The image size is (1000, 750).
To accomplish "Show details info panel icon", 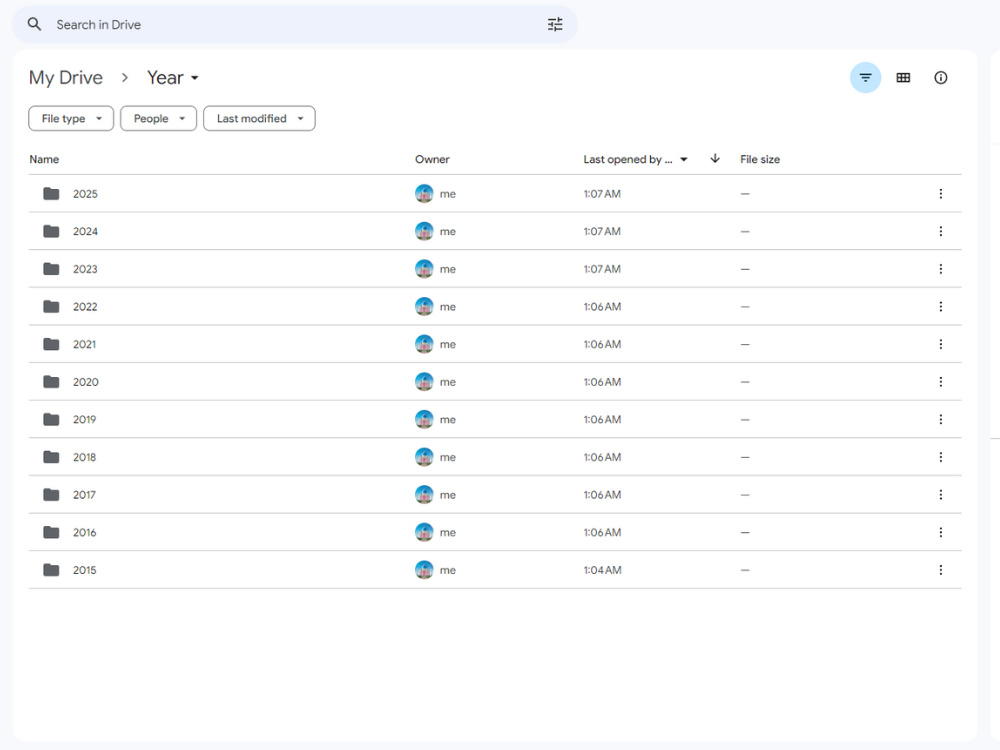I will click(x=940, y=78).
